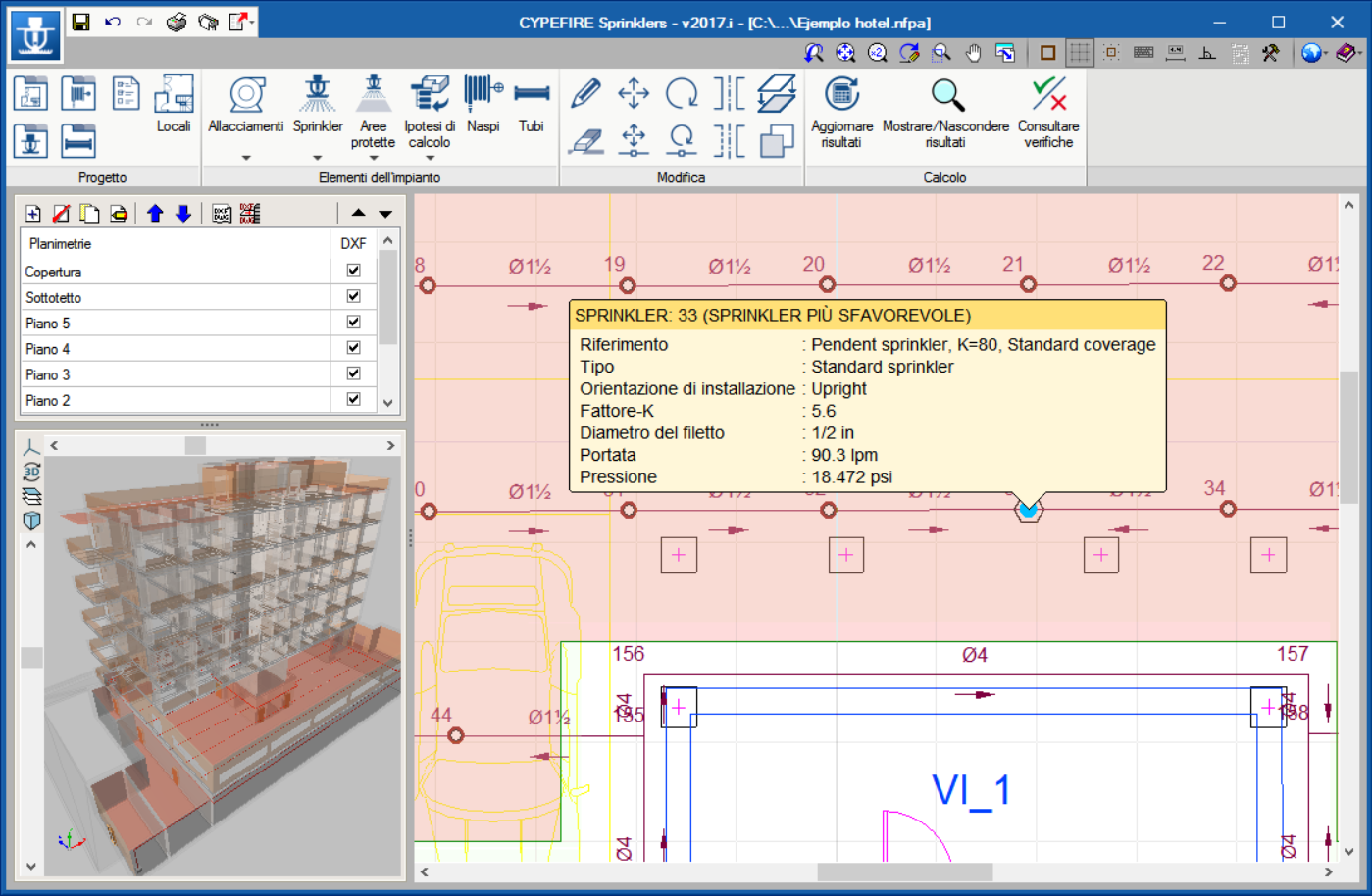Toggle the right-angle orthogonal mode icon
Viewport: 1372px width, 896px height.
click(x=1207, y=53)
